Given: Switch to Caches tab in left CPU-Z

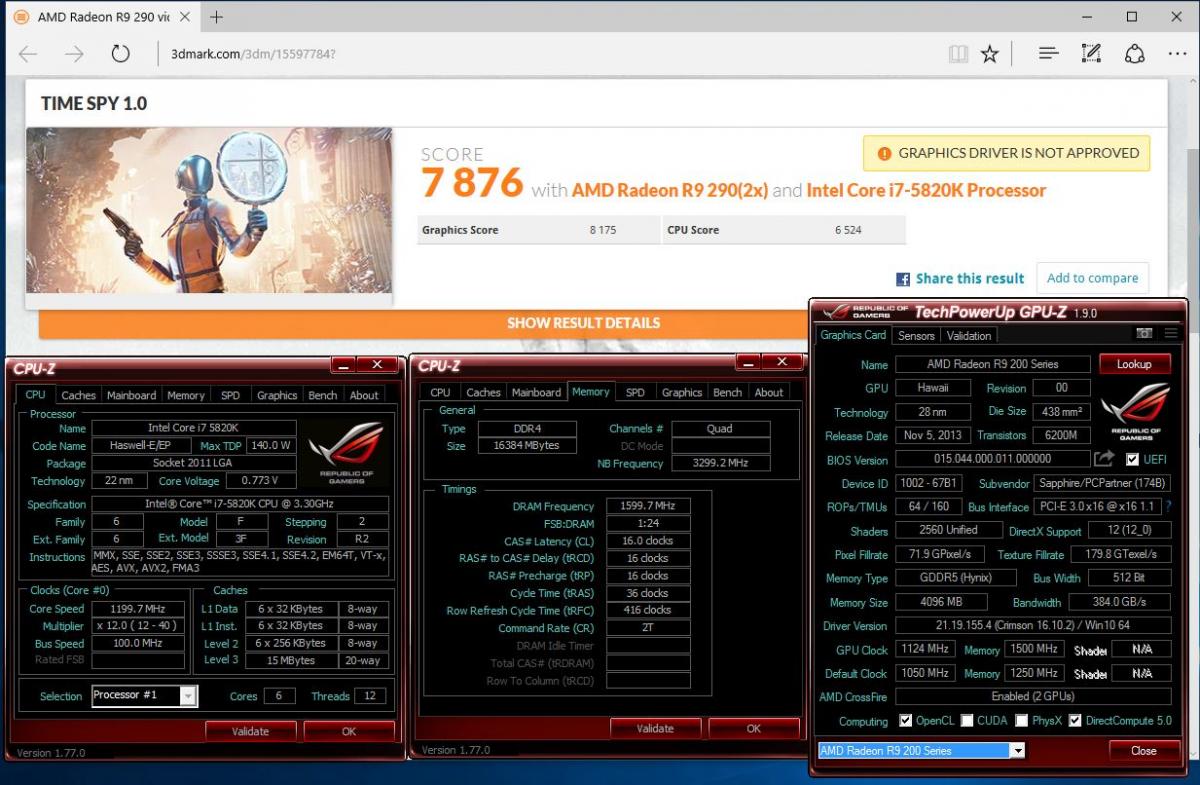Looking at the screenshot, I should point(79,395).
